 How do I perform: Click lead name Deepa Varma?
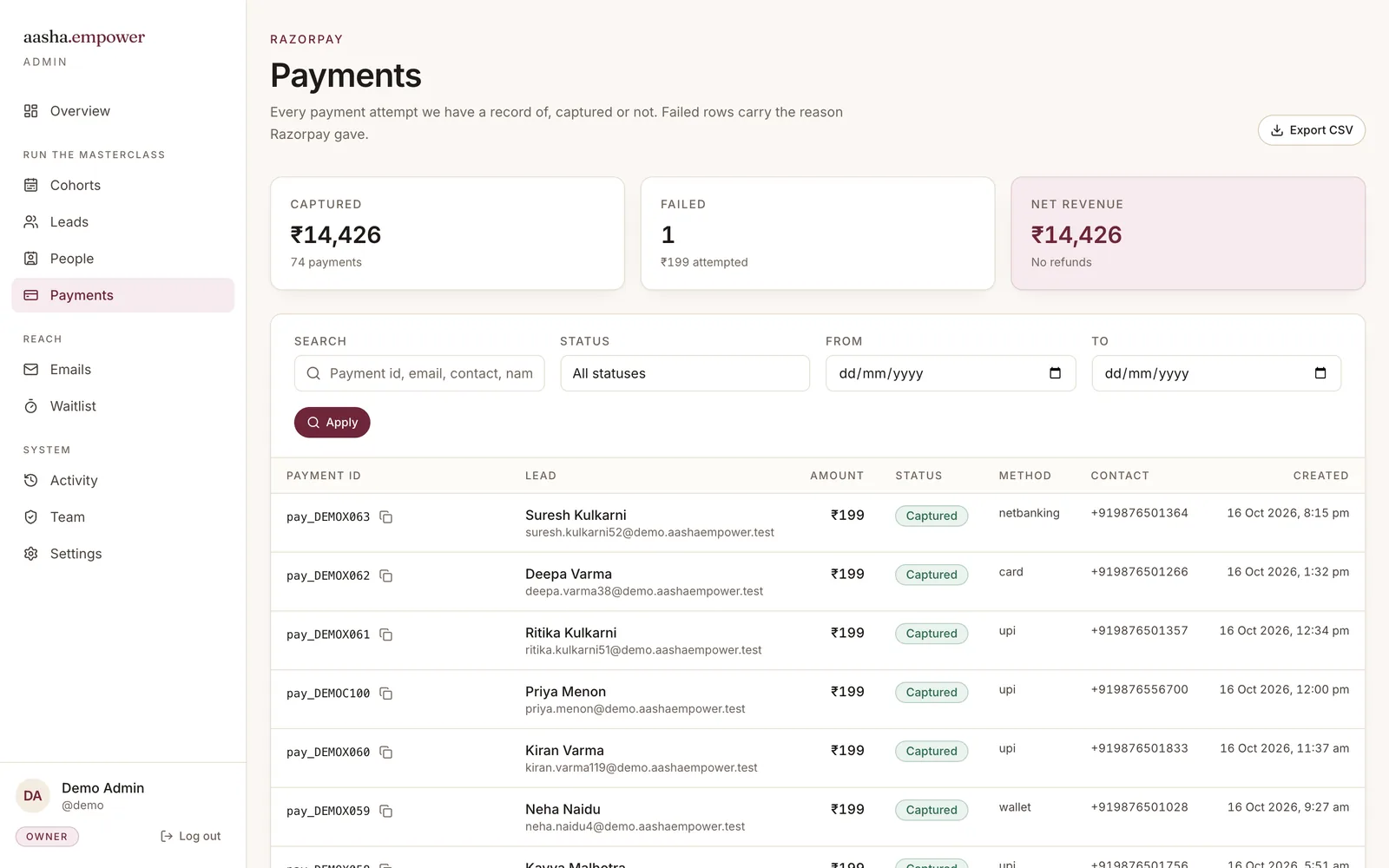pyautogui.click(x=569, y=575)
